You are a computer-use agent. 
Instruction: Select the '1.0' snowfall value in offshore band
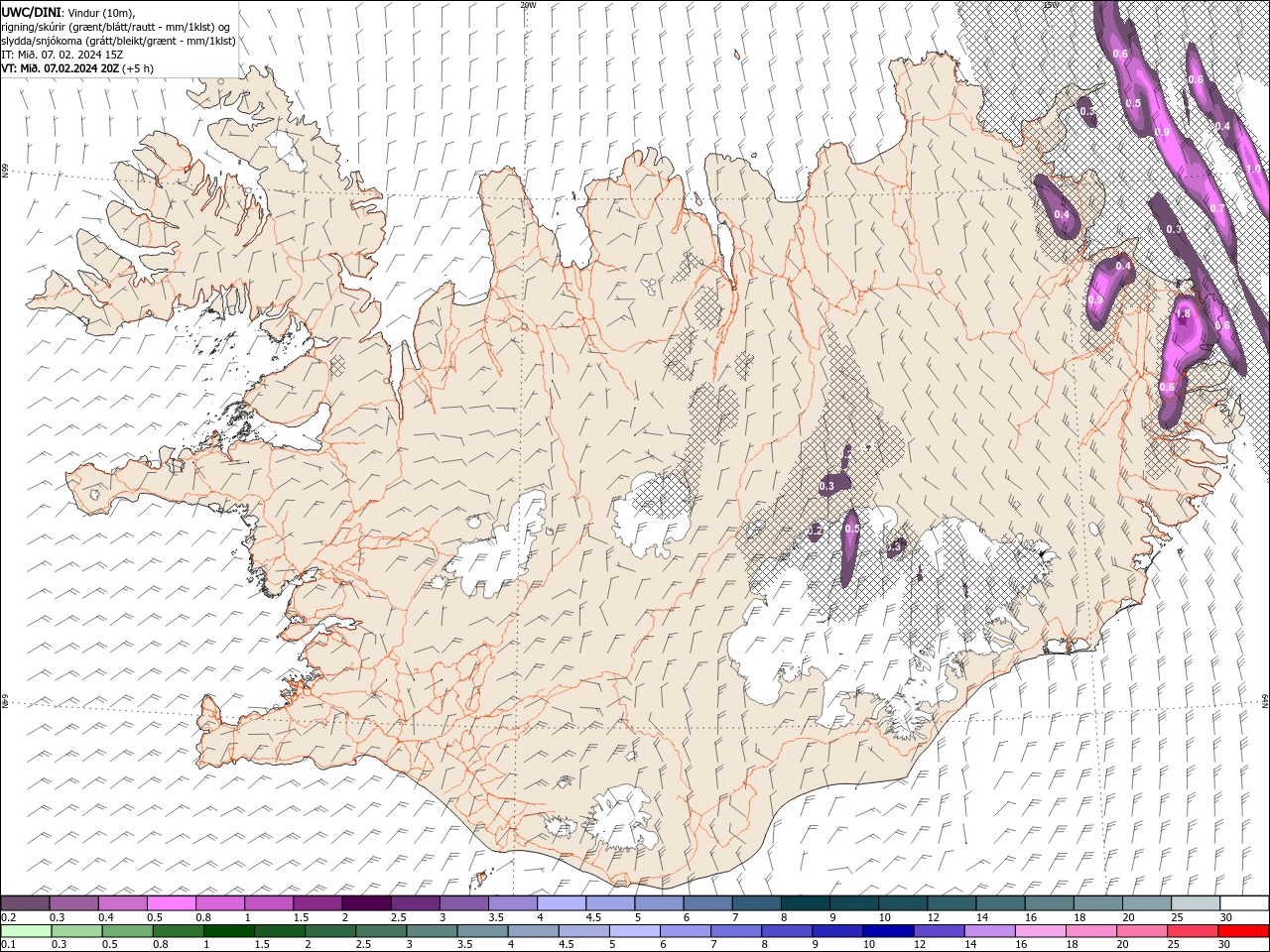coord(1254,170)
